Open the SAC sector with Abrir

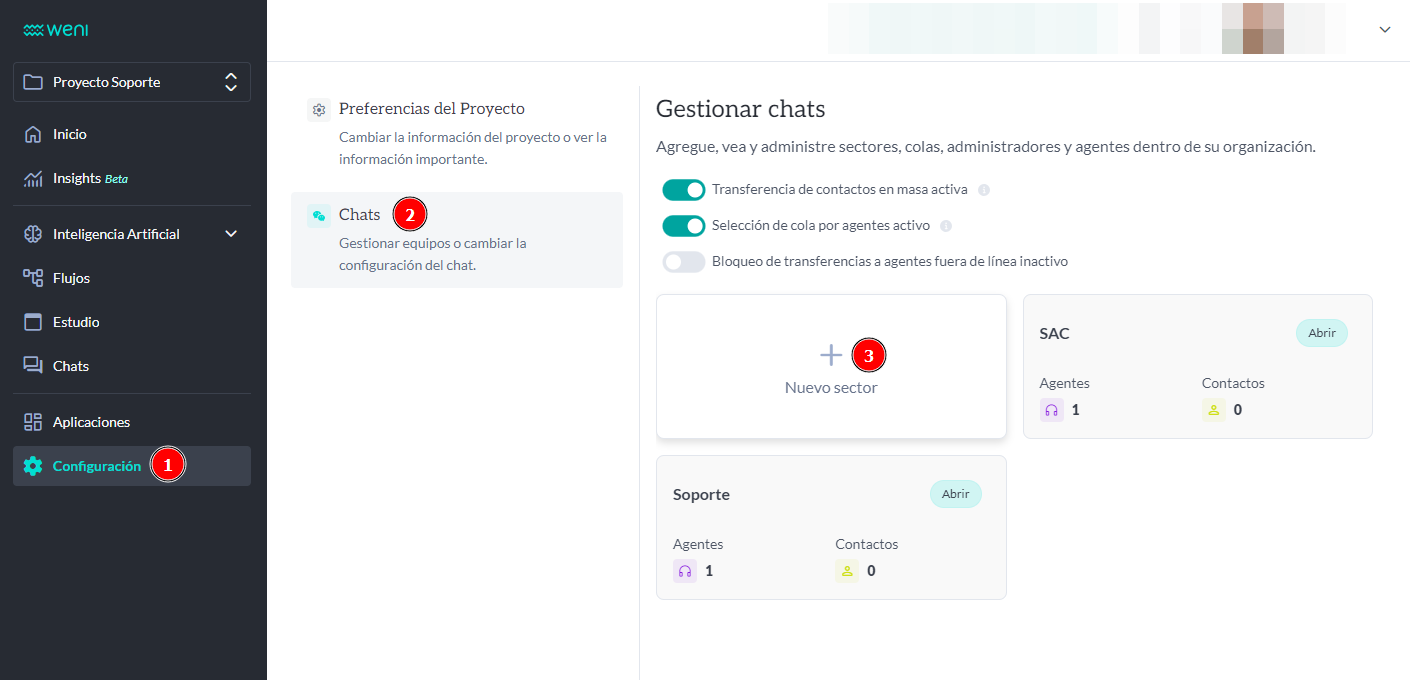pos(1321,333)
